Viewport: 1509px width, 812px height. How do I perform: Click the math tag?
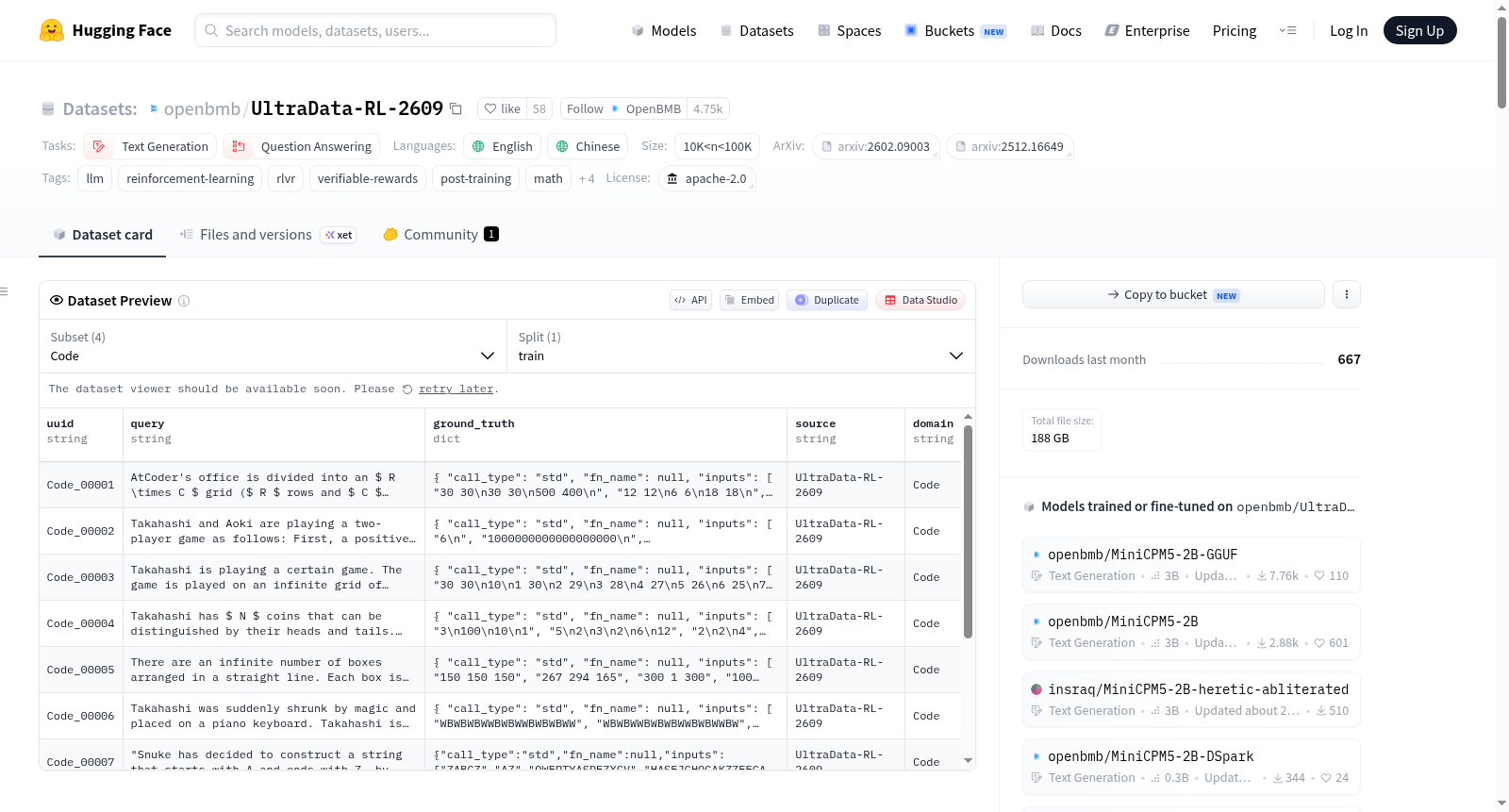(x=548, y=178)
